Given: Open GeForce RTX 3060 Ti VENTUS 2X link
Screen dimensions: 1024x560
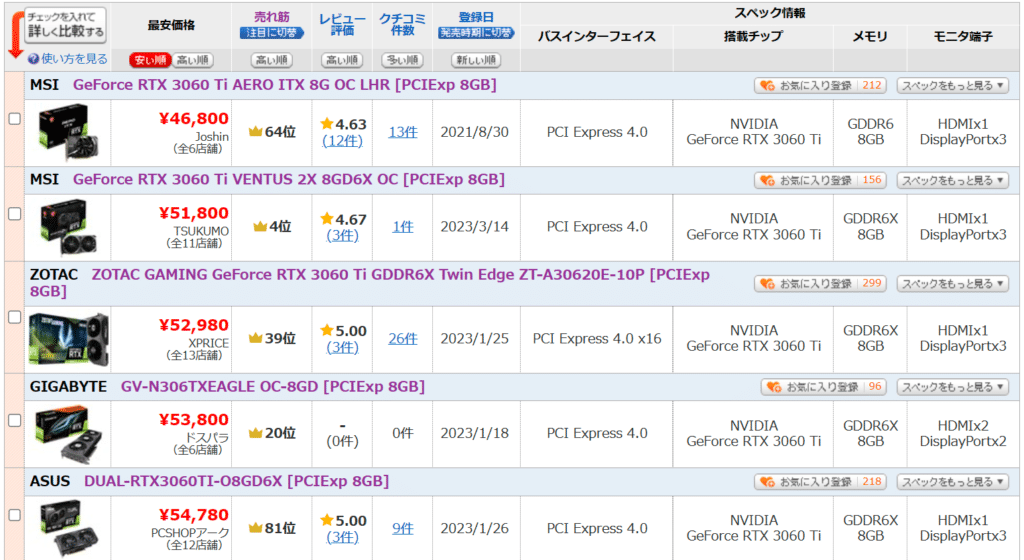Looking at the screenshot, I should tap(289, 179).
